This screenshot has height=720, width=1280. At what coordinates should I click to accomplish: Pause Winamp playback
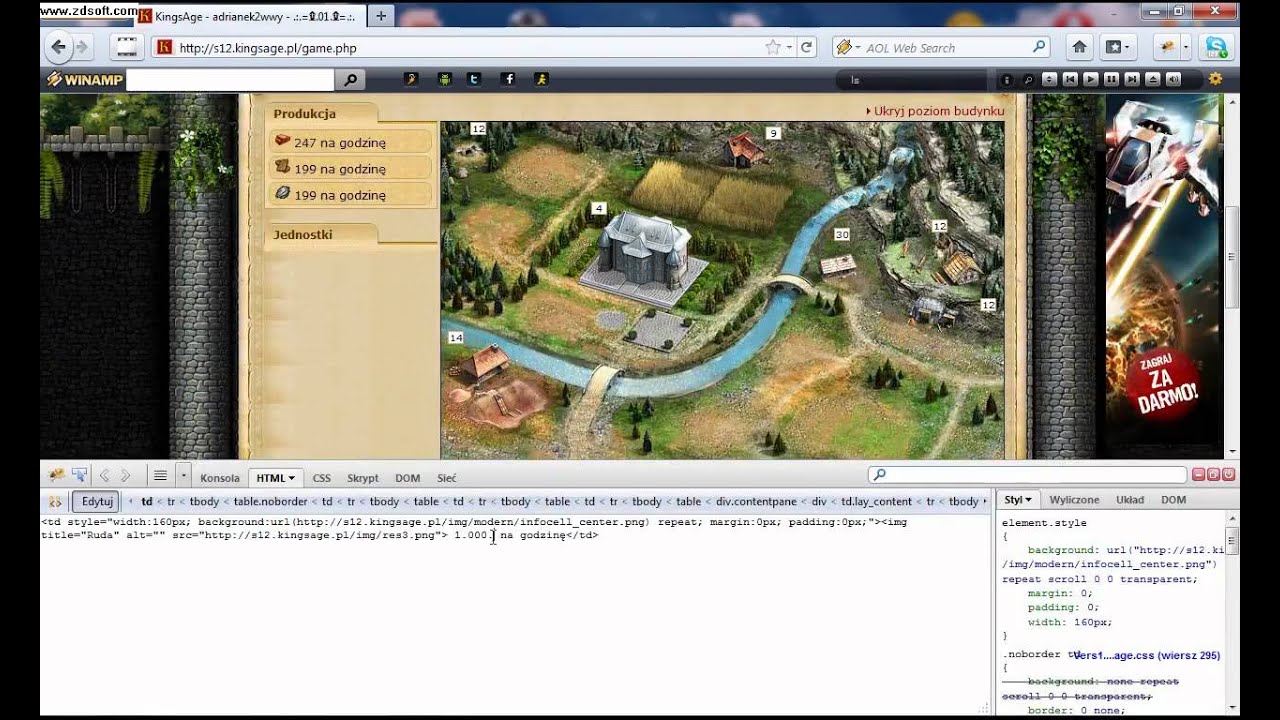[1111, 79]
